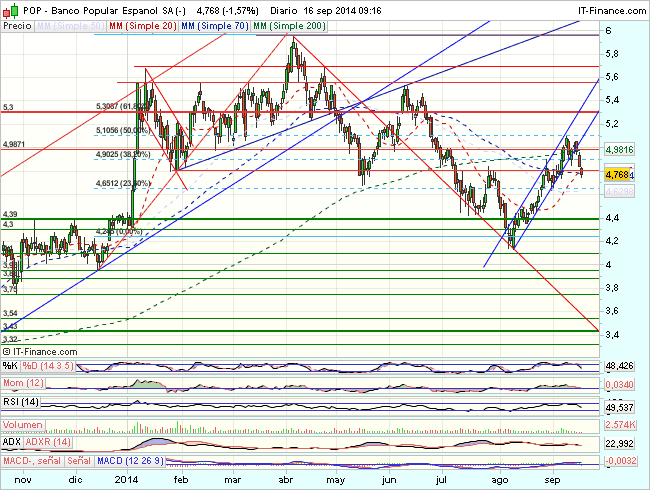Click the 4,6298 moving average value tag

619,191
